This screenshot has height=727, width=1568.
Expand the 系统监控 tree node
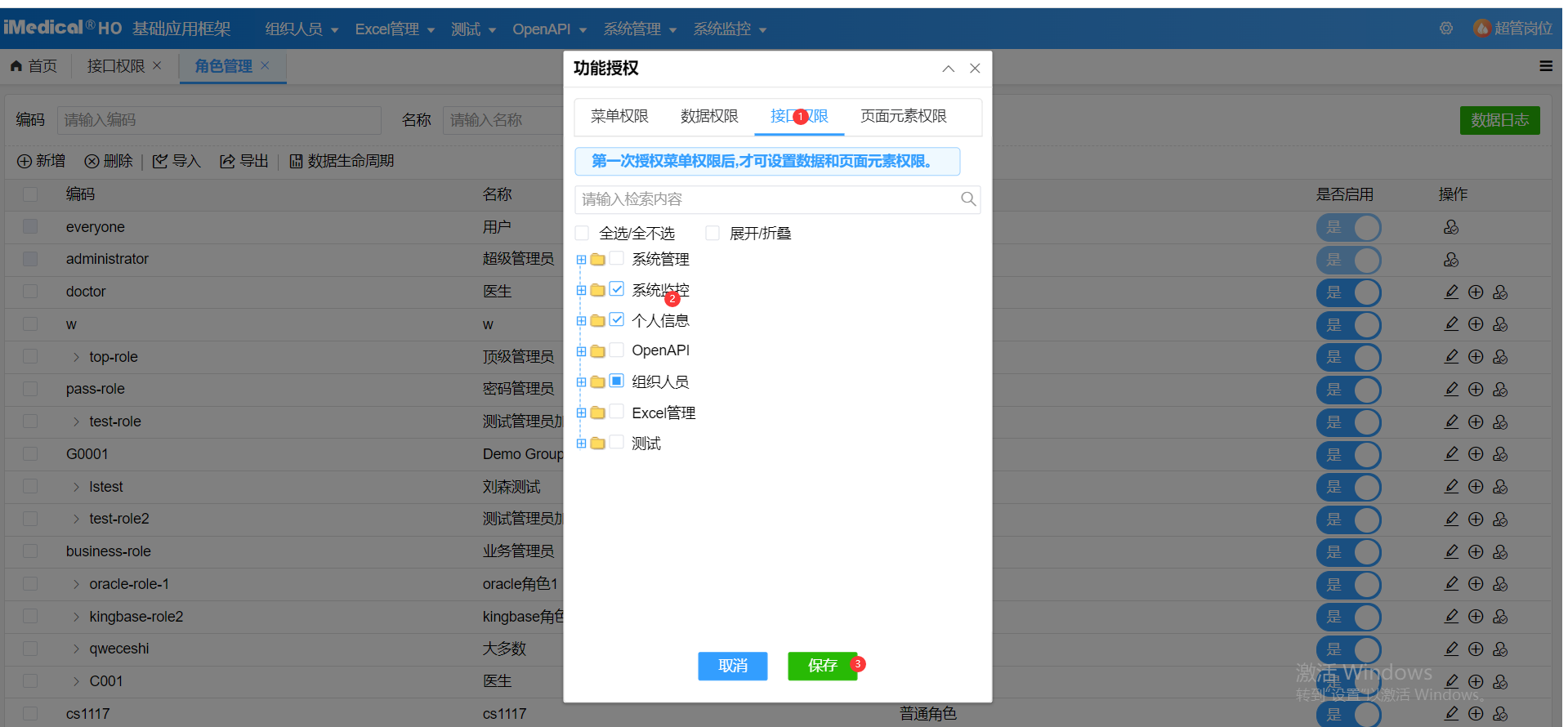pos(581,290)
